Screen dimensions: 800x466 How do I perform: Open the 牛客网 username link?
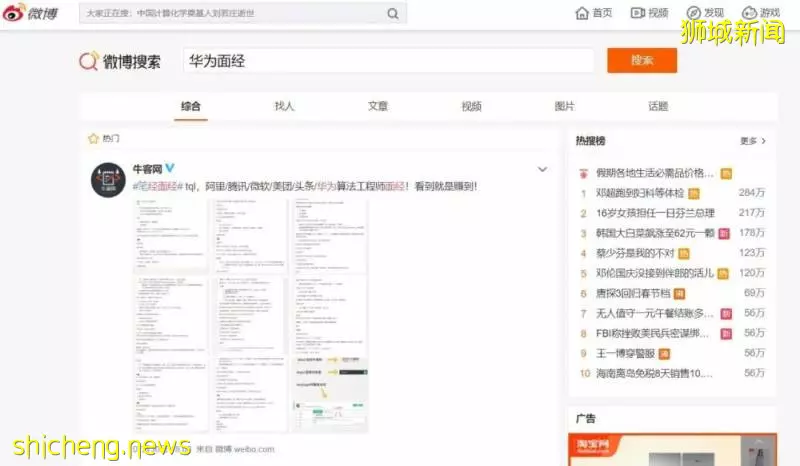point(147,168)
